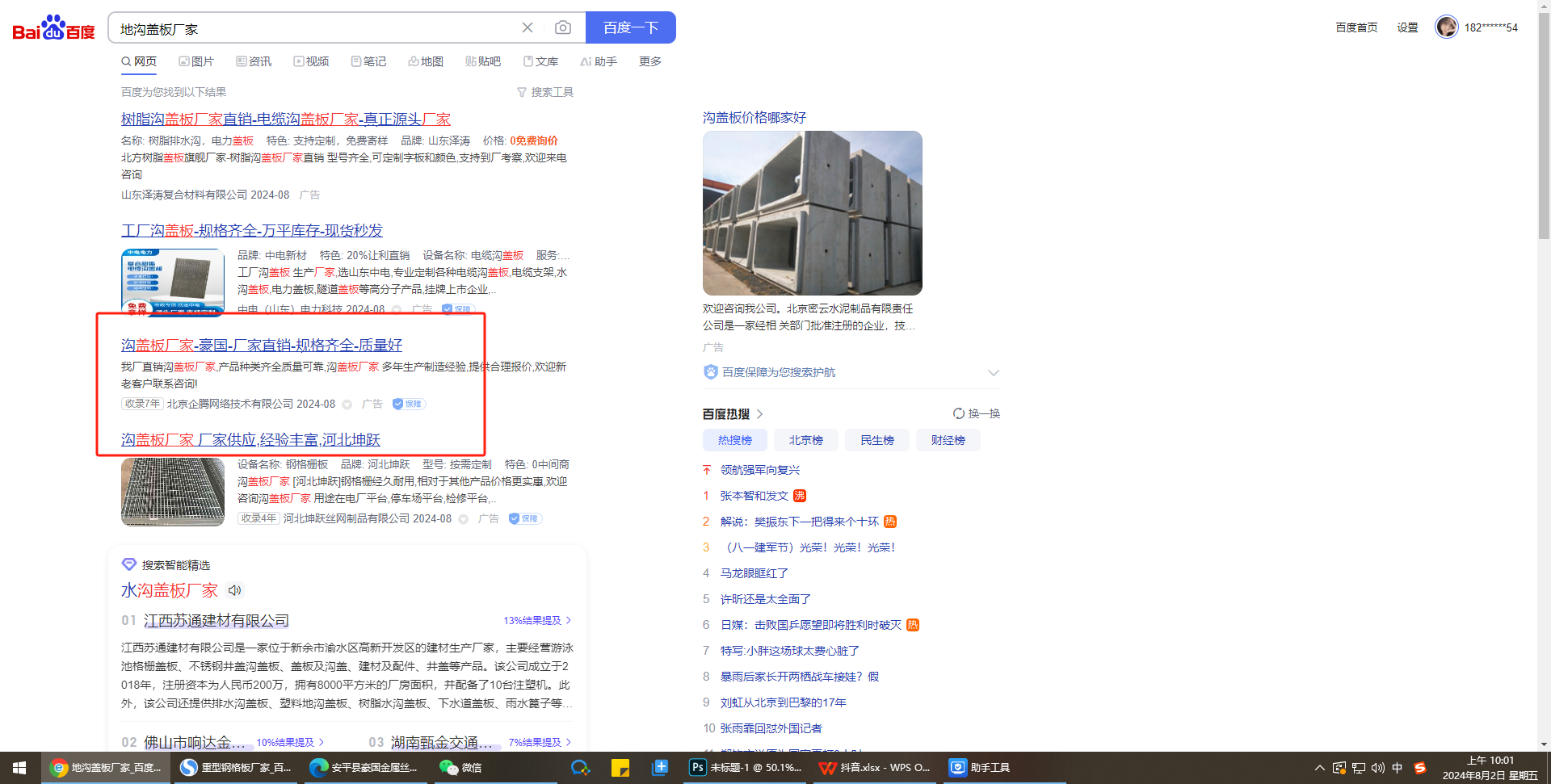Viewport: 1551px width, 784px height.
Task: Expand the 百度保障为您搜索护航 chevron
Action: click(x=994, y=372)
